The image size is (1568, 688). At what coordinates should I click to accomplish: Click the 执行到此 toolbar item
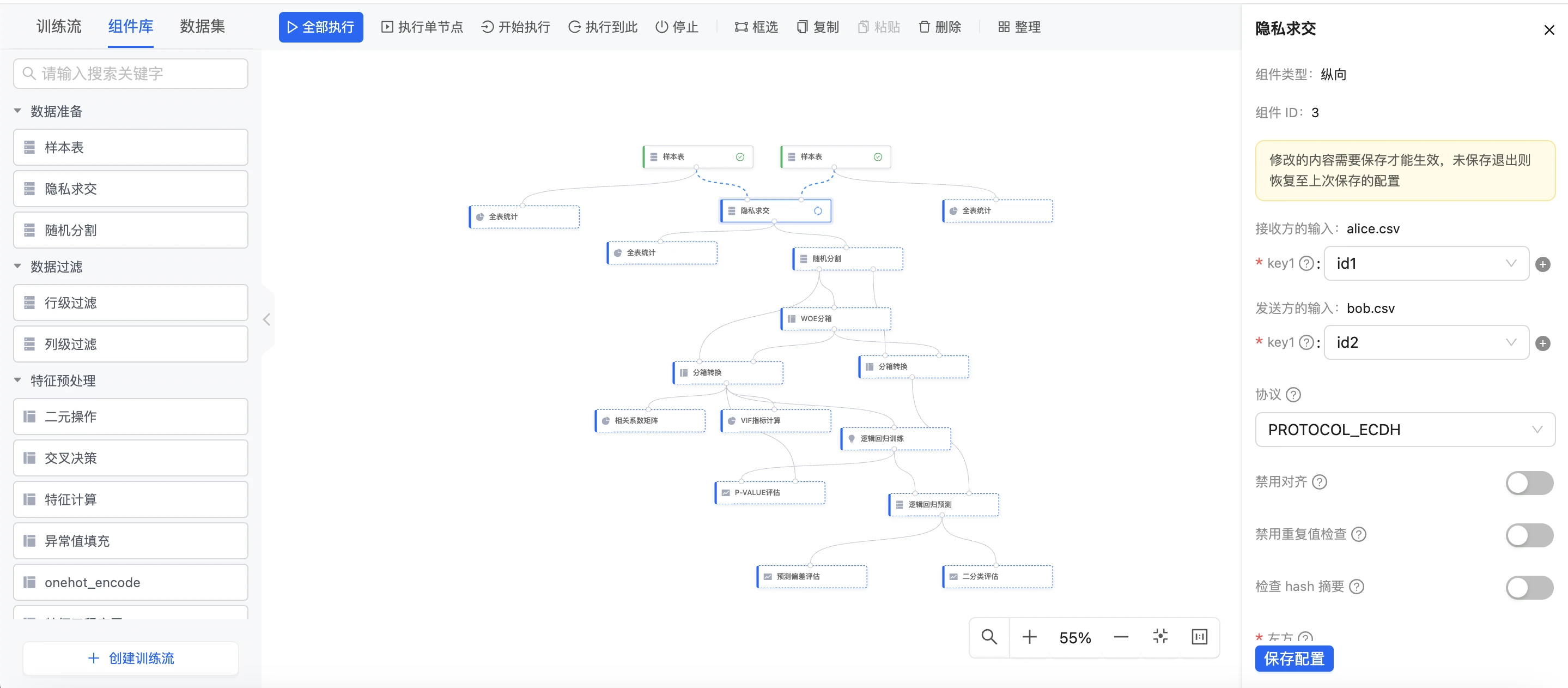point(603,27)
